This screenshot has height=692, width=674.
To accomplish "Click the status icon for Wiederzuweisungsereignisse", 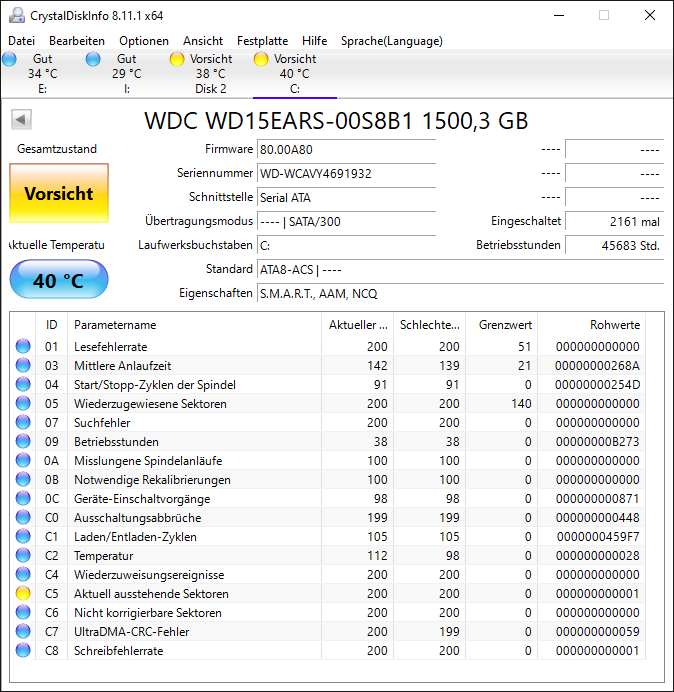I will [x=23, y=574].
